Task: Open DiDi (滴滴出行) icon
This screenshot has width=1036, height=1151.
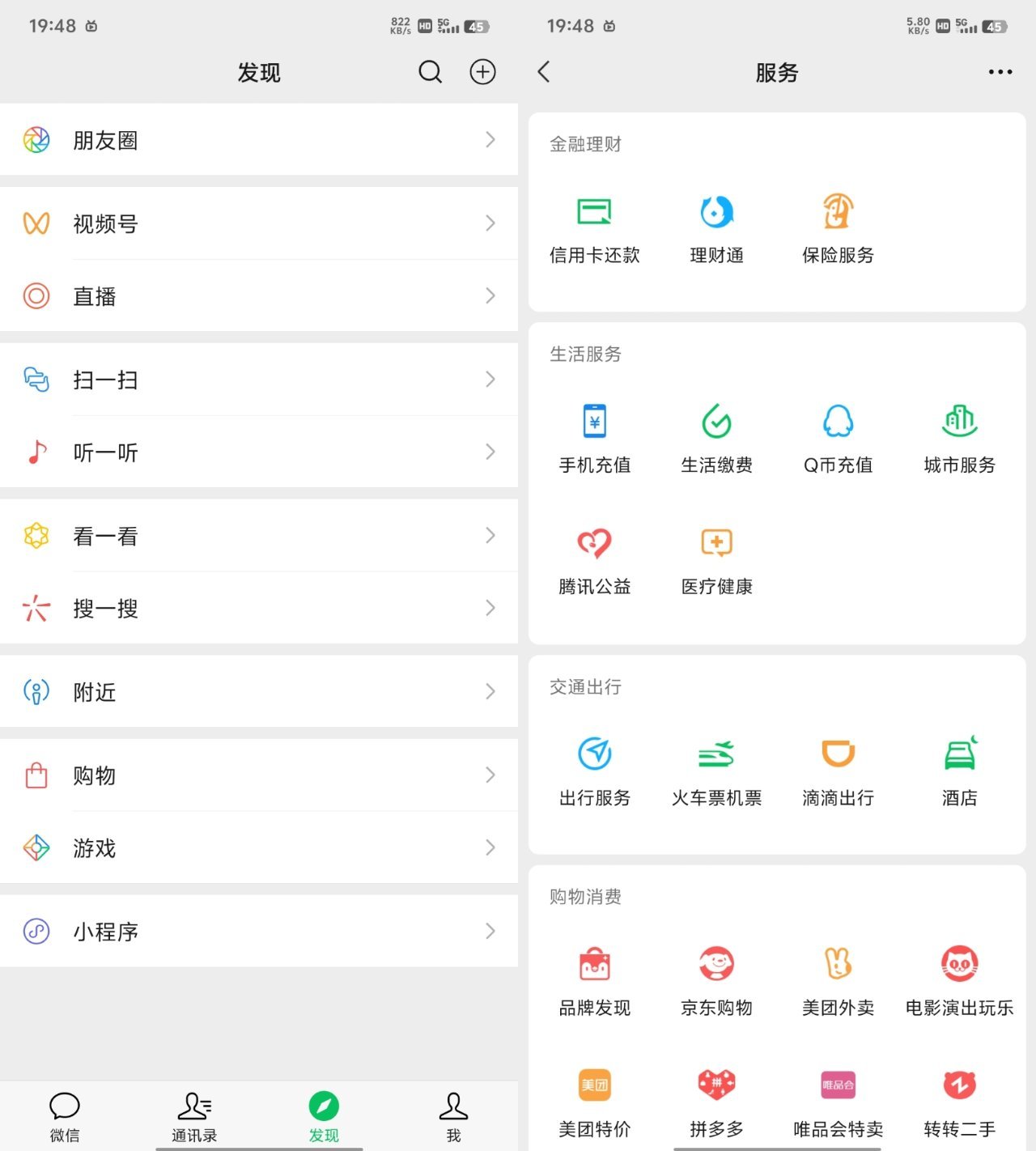Action: [839, 754]
